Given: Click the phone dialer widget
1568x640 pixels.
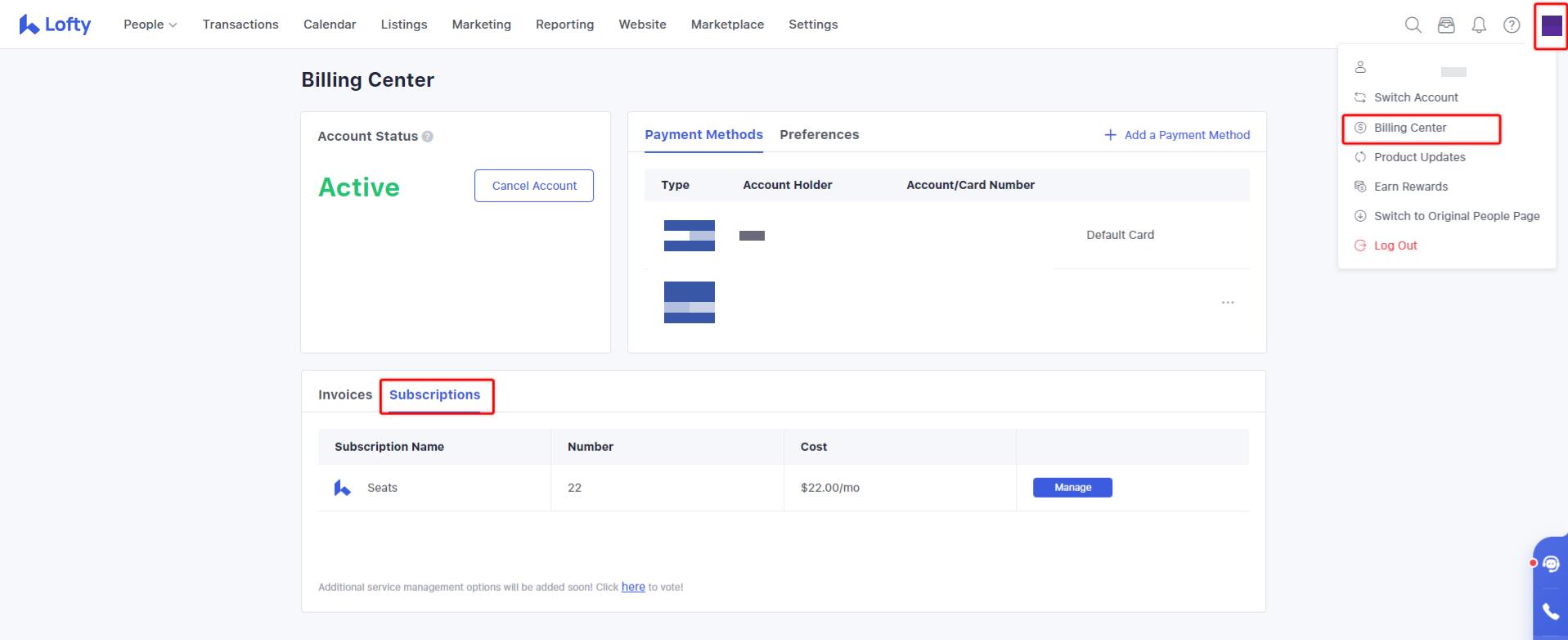Looking at the screenshot, I should [1551, 611].
